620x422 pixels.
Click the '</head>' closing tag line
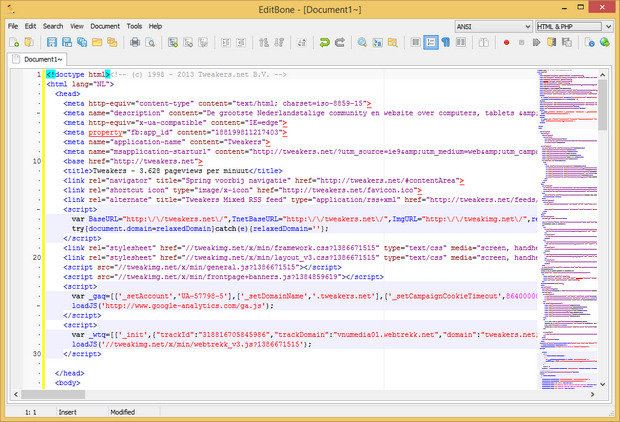pos(70,373)
